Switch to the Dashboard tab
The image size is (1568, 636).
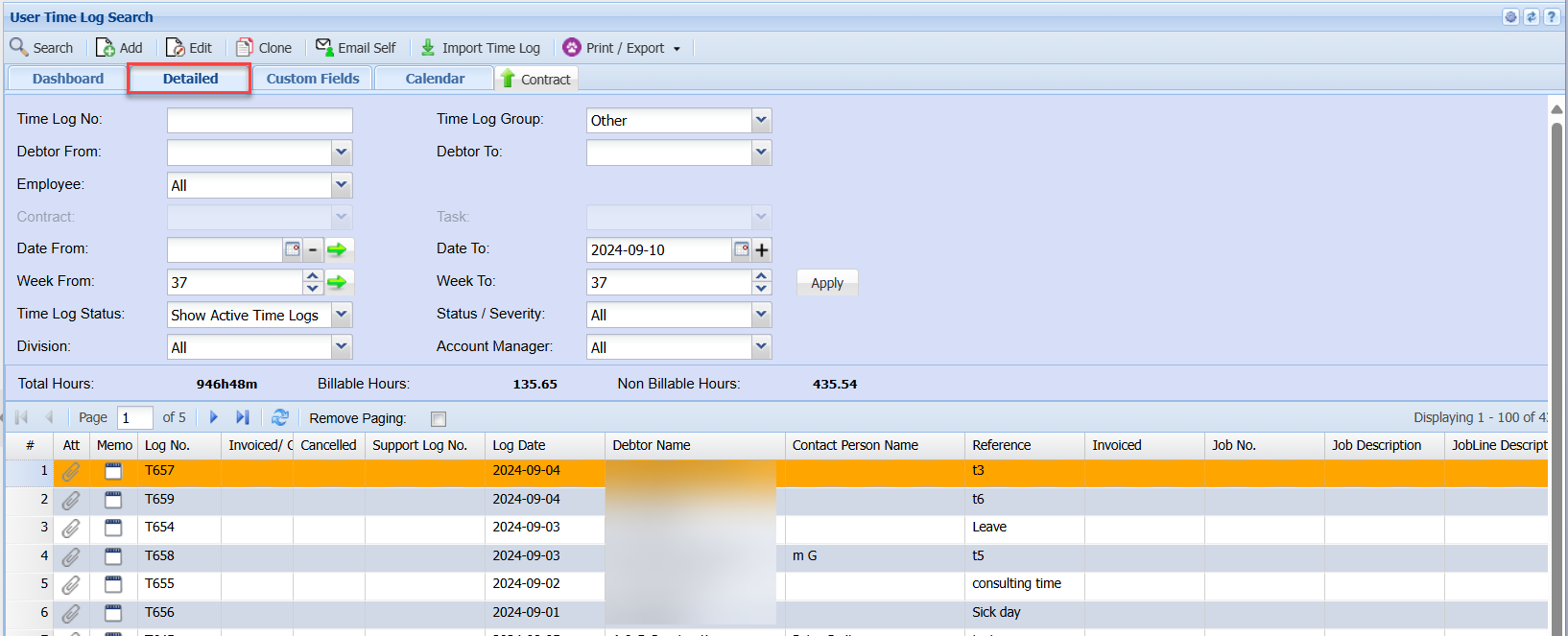coord(67,79)
